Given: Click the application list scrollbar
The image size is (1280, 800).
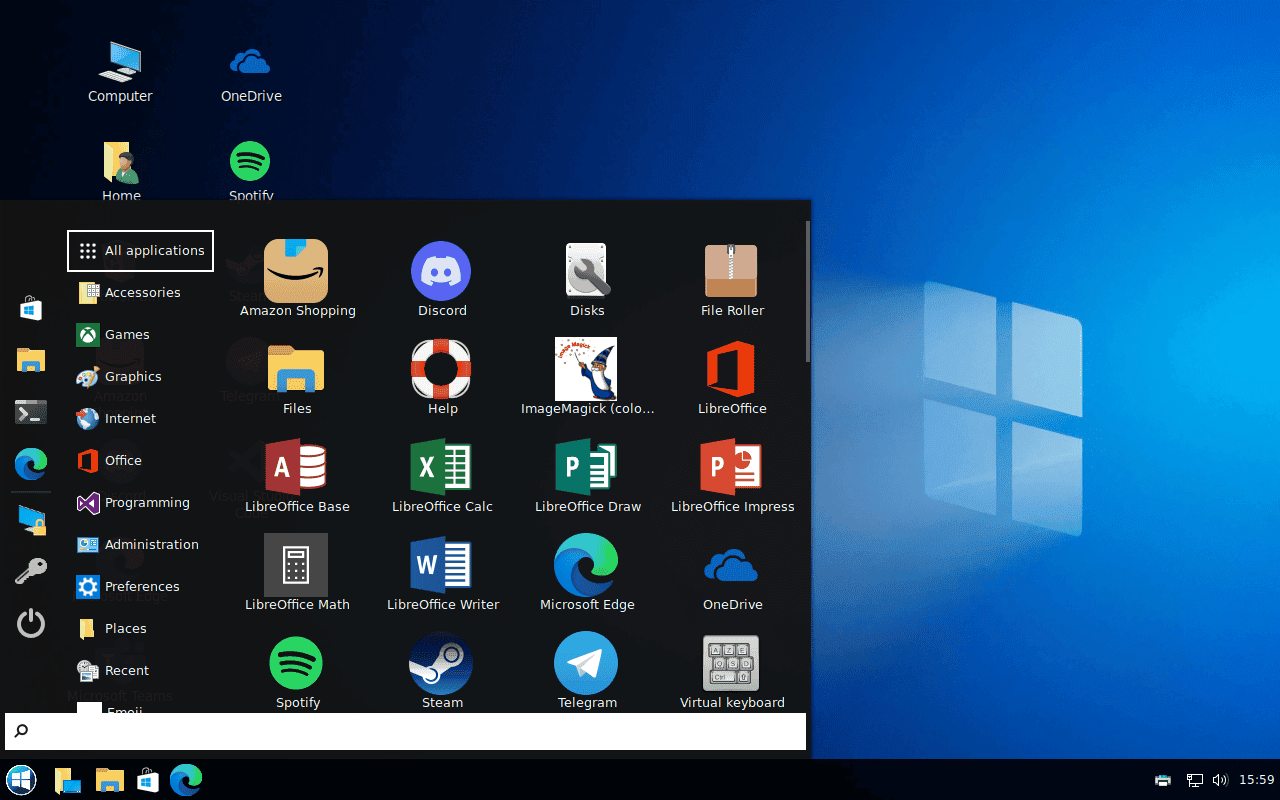Looking at the screenshot, I should pyautogui.click(x=807, y=292).
